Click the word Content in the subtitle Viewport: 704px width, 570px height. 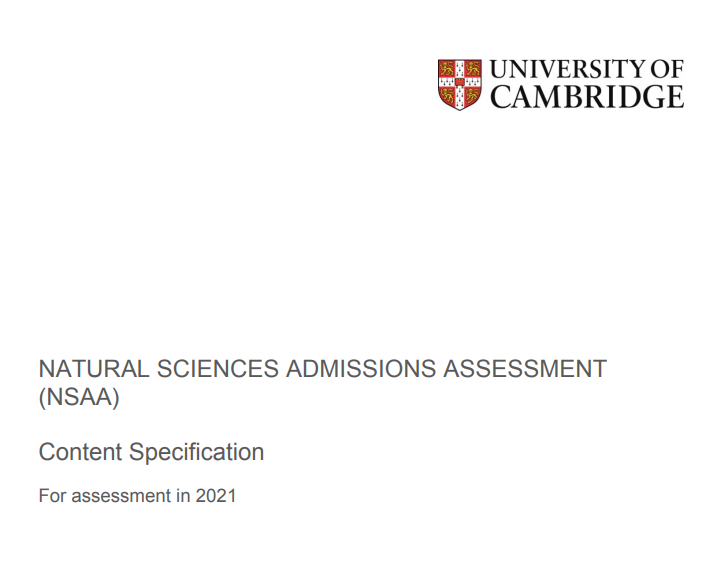(80, 452)
